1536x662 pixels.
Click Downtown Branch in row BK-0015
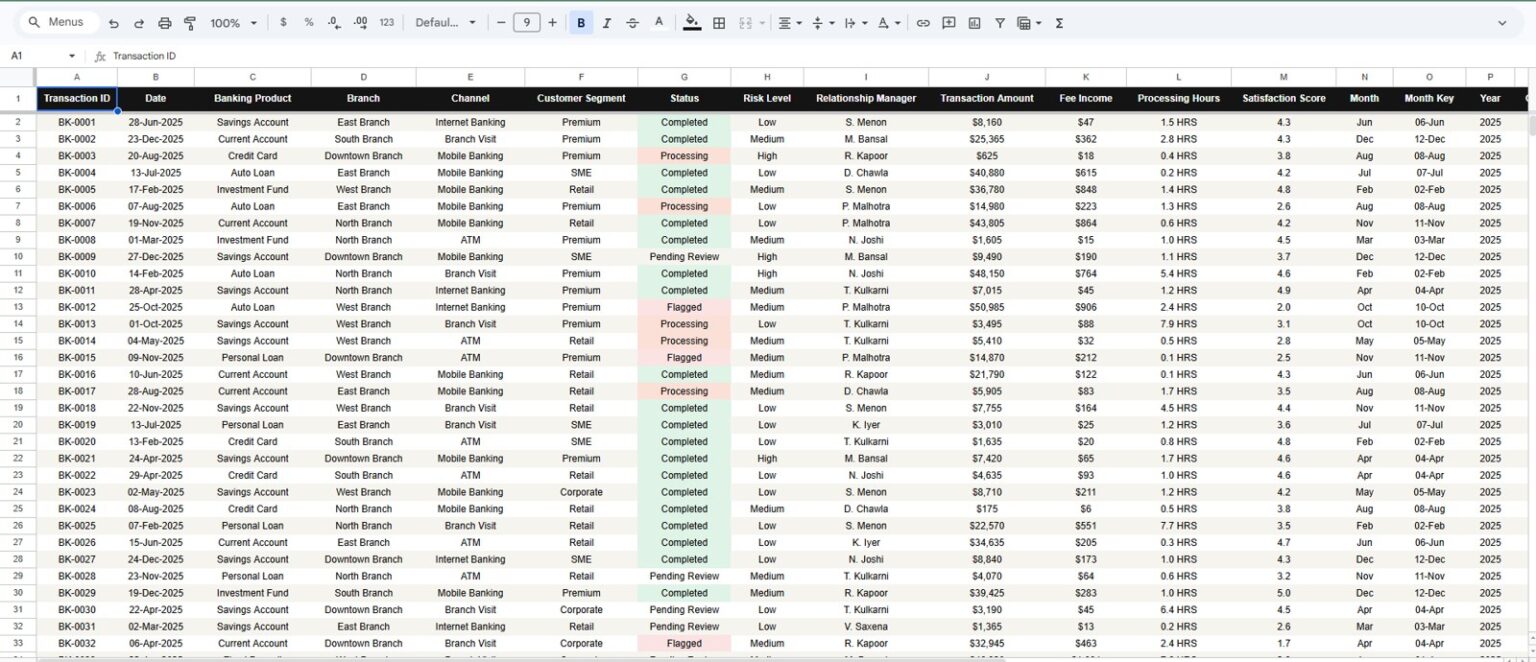click(x=363, y=358)
